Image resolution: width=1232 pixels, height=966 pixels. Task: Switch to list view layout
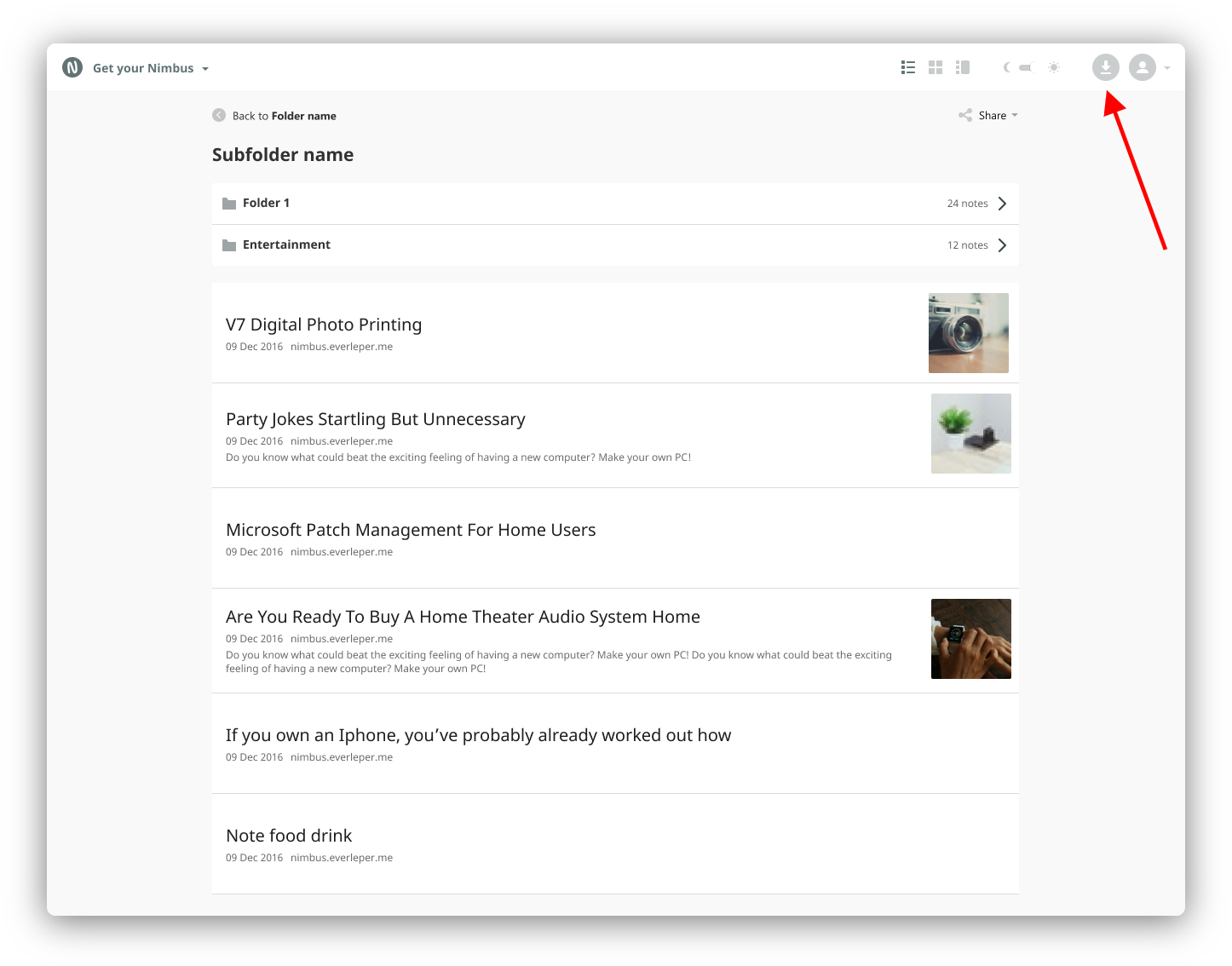point(908,67)
